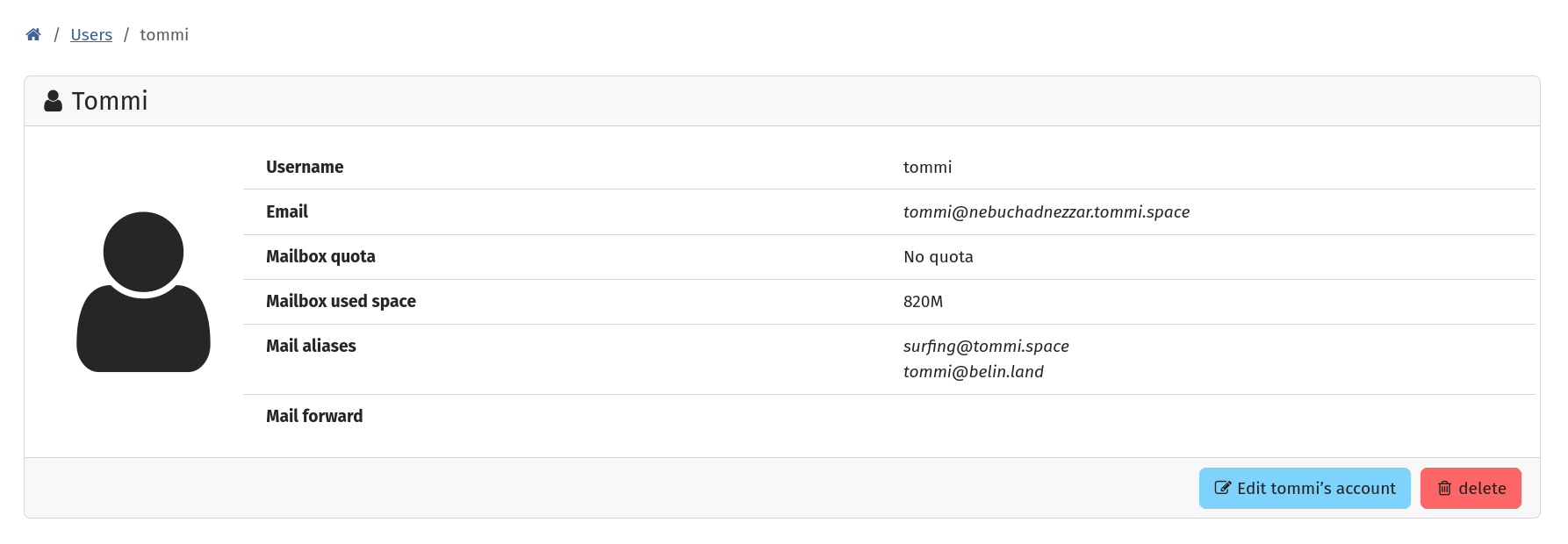Click the pencil icon on the Edit button
1568x544 pixels.
coord(1222,488)
